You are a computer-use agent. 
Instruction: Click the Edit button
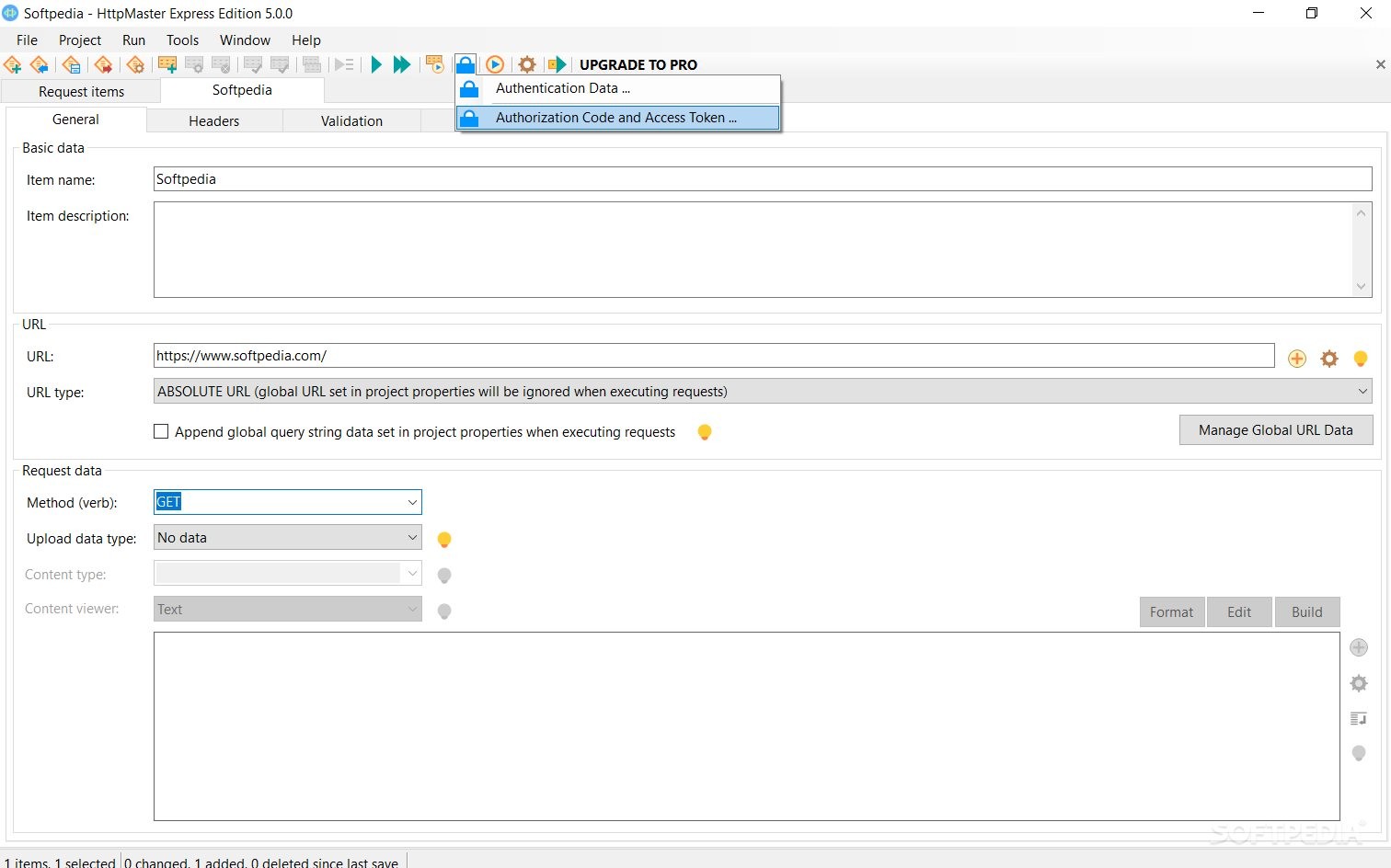click(x=1239, y=612)
